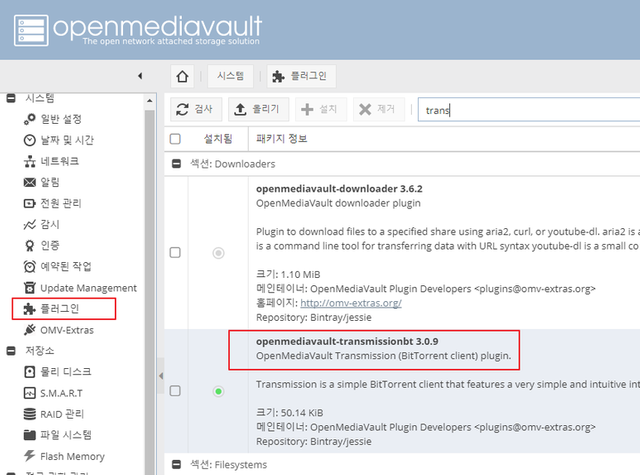Click '크기: 1.10 MiB' text
The width and height of the screenshot is (640, 475).
[x=288, y=274]
